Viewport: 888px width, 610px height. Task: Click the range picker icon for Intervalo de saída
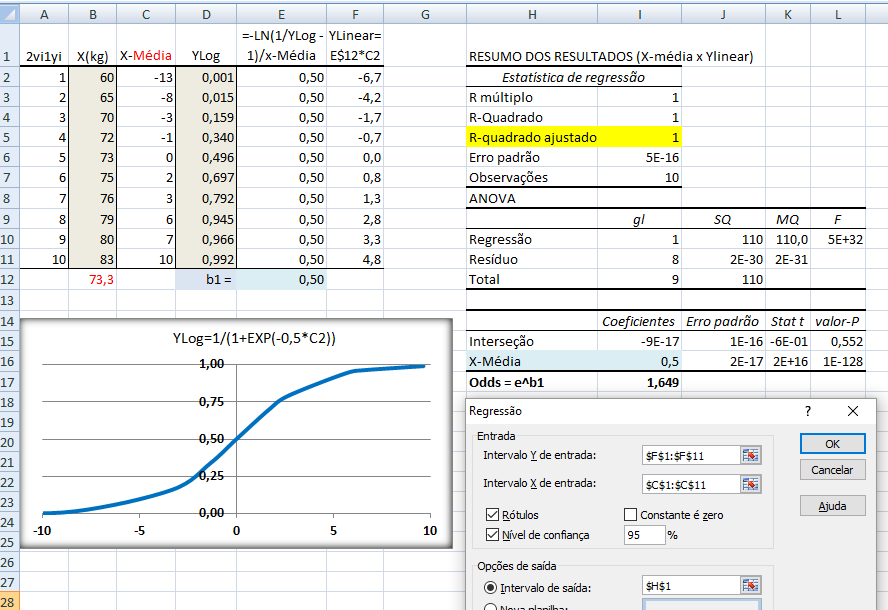(750, 586)
